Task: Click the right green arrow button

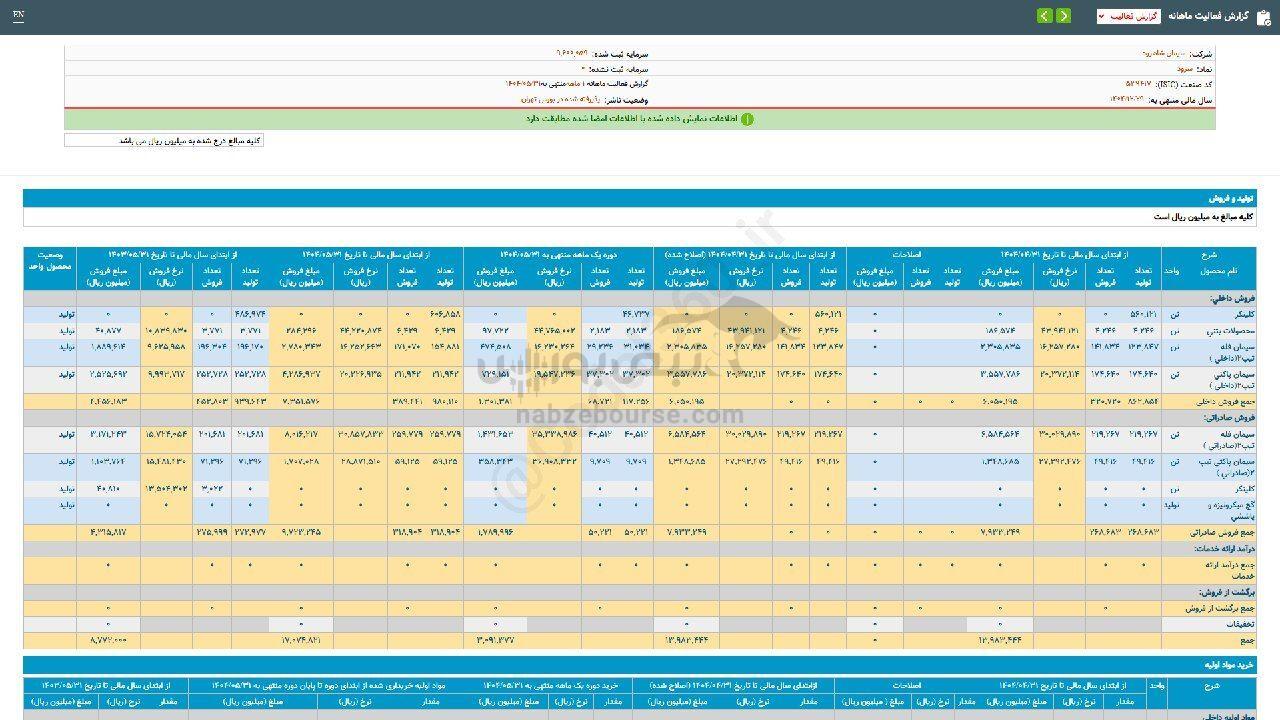Action: click(x=1063, y=16)
